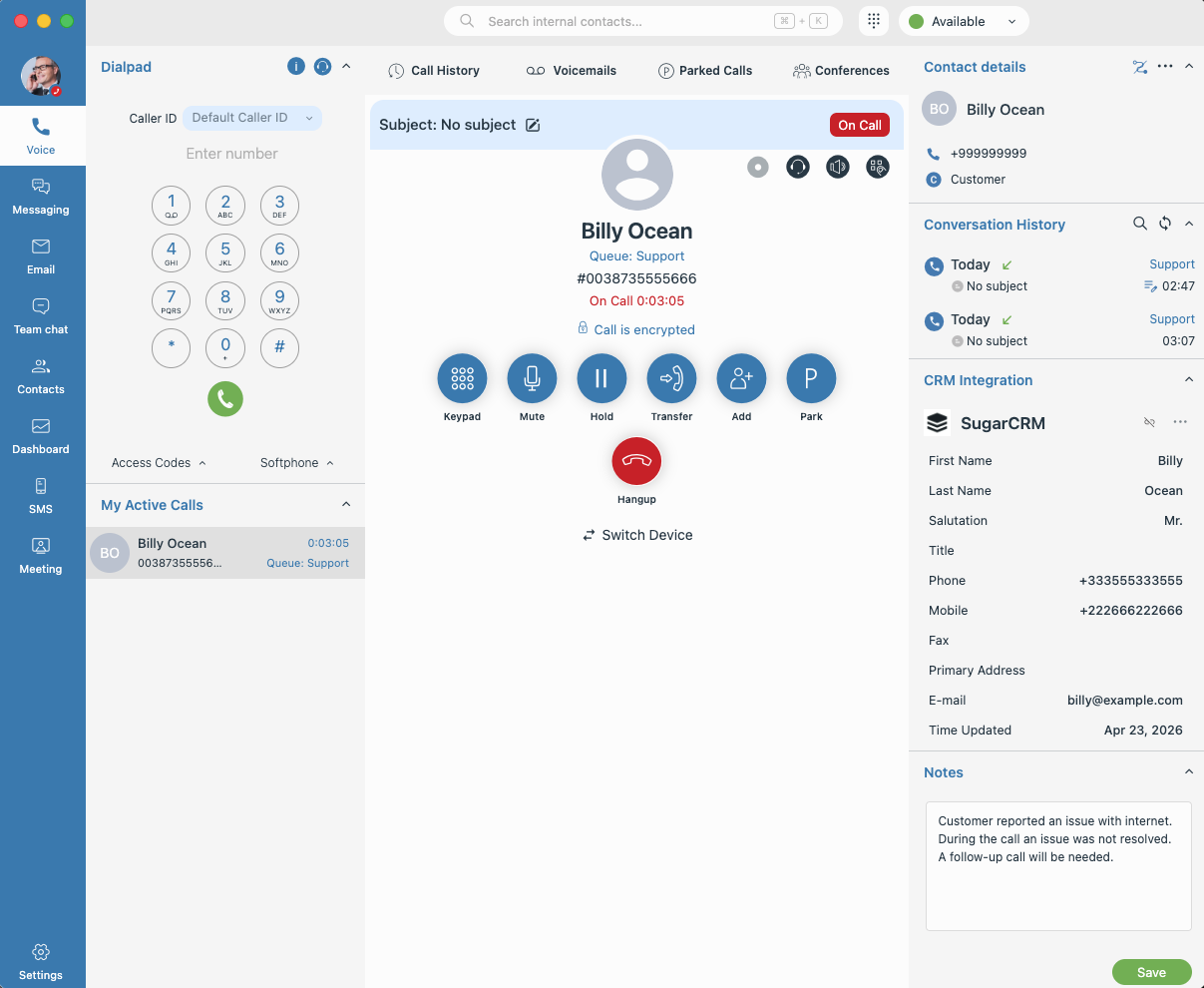Transfer the active call

coord(671,379)
